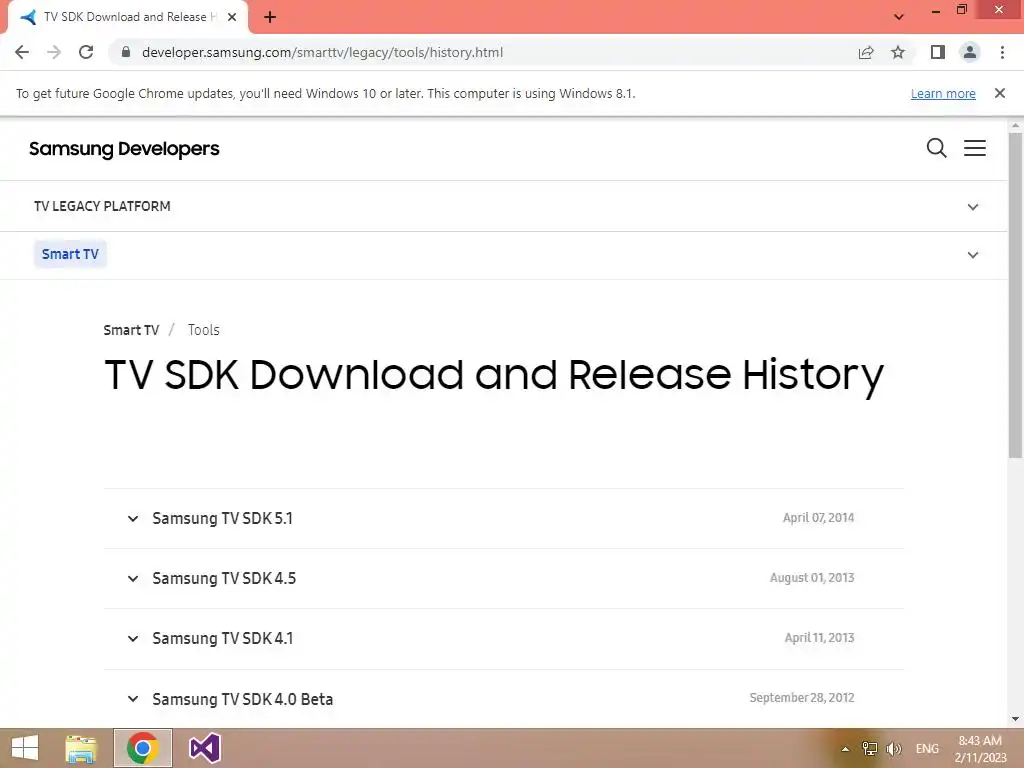Screen dimensions: 1024x768
Task: Click the August 01, 2013 date
Action: click(x=812, y=578)
